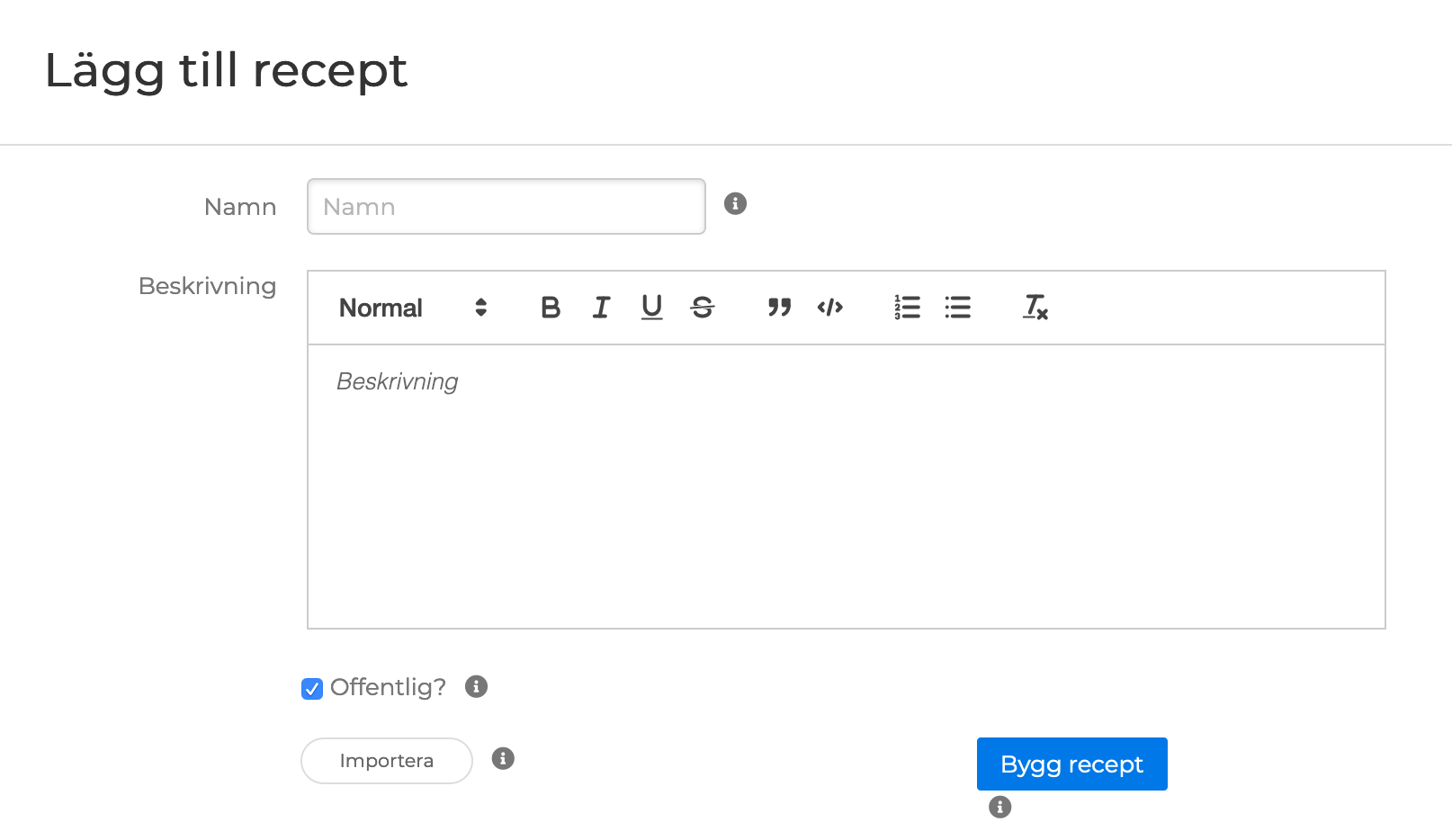Insert a blockquote using the quote icon
Screen dimensions: 1452x840
point(779,308)
